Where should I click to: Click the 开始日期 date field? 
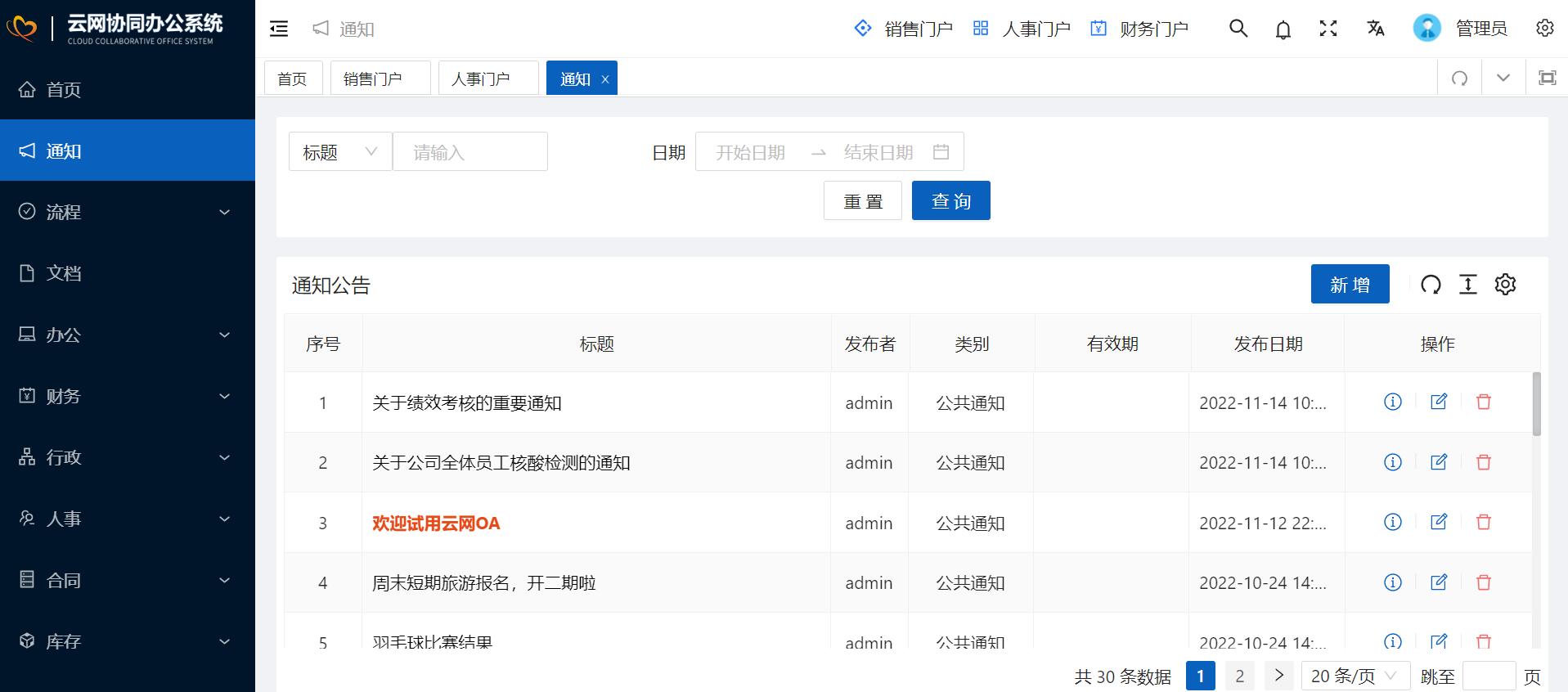(750, 152)
